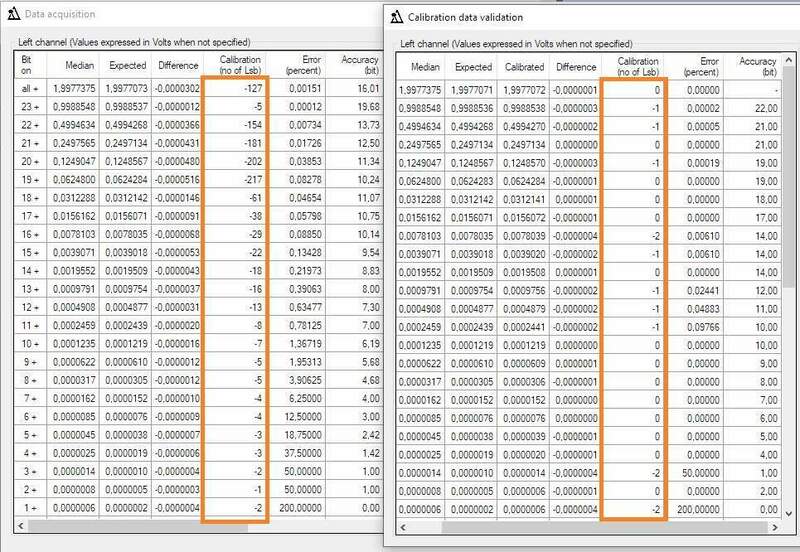Click Expected header in Data acquisition table

128,65
